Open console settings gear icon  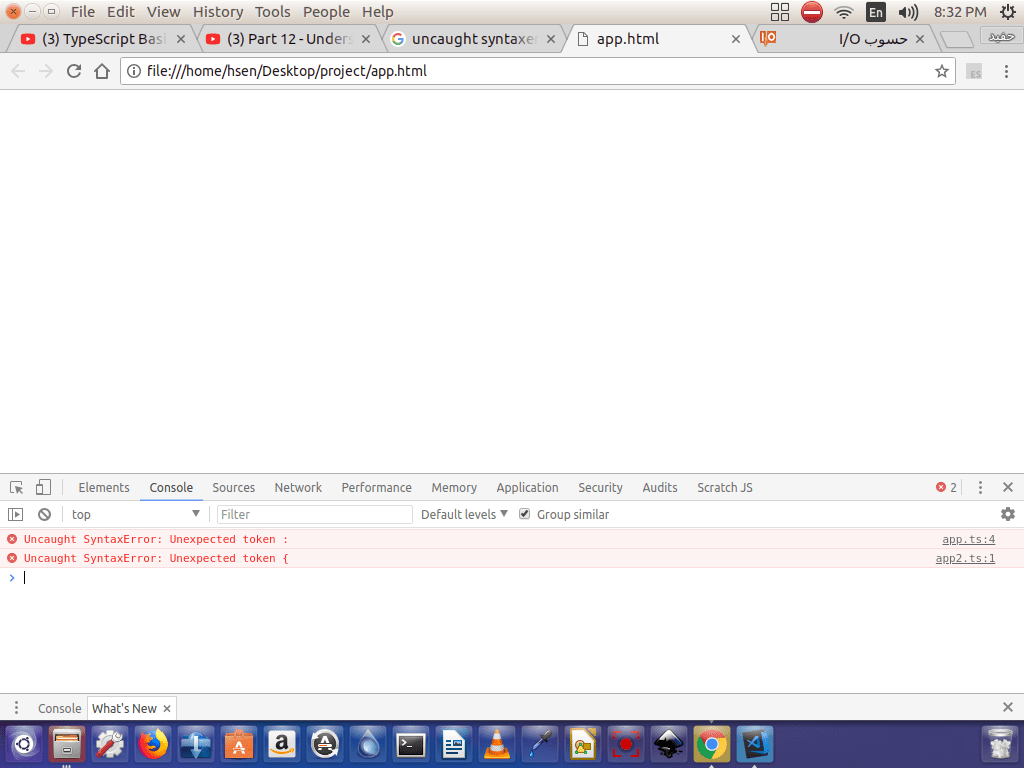[x=1007, y=514]
